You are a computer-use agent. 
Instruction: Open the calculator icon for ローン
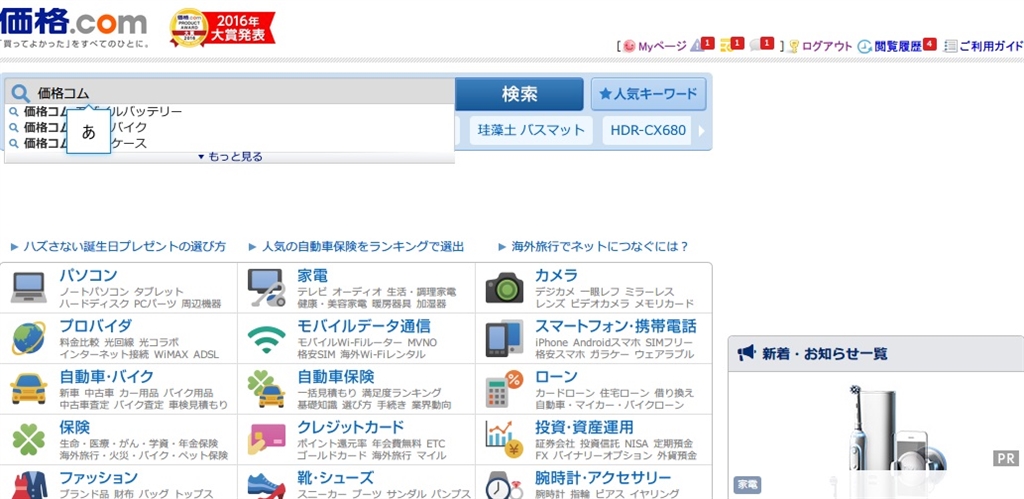pyautogui.click(x=504, y=389)
